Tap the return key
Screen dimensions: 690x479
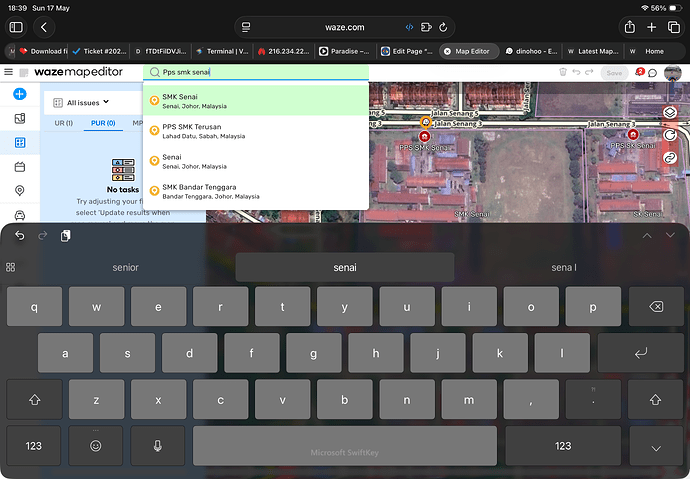[640, 353]
